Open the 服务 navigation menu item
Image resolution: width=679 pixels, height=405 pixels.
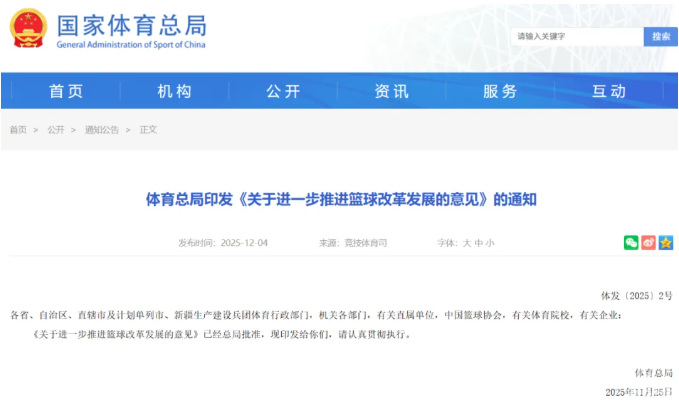[x=501, y=91]
